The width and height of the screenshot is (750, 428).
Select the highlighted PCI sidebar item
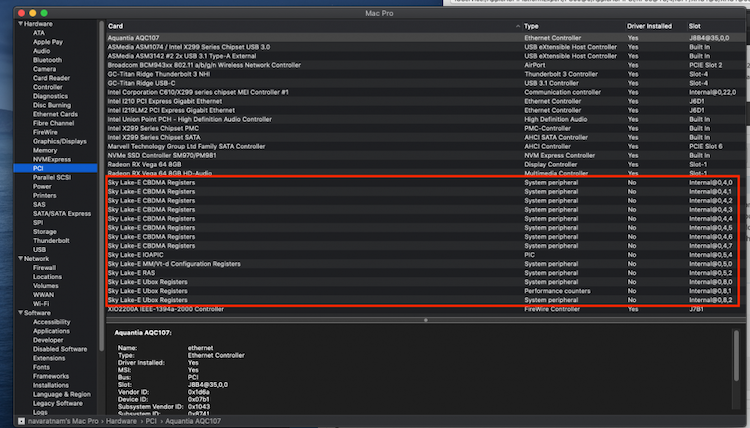[x=55, y=168]
